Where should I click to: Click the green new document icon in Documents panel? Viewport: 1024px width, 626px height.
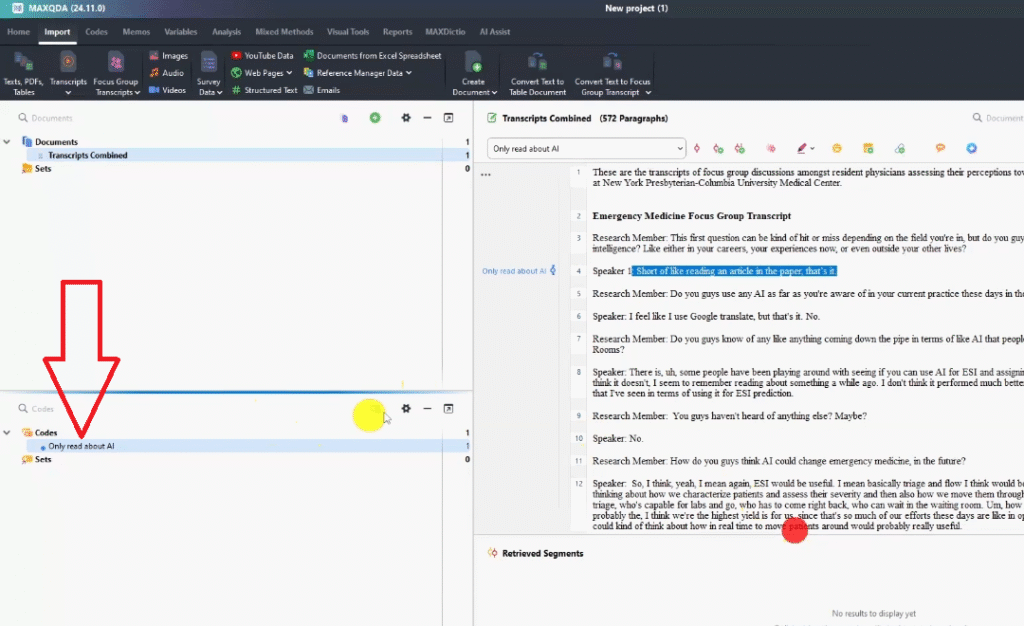click(x=375, y=118)
